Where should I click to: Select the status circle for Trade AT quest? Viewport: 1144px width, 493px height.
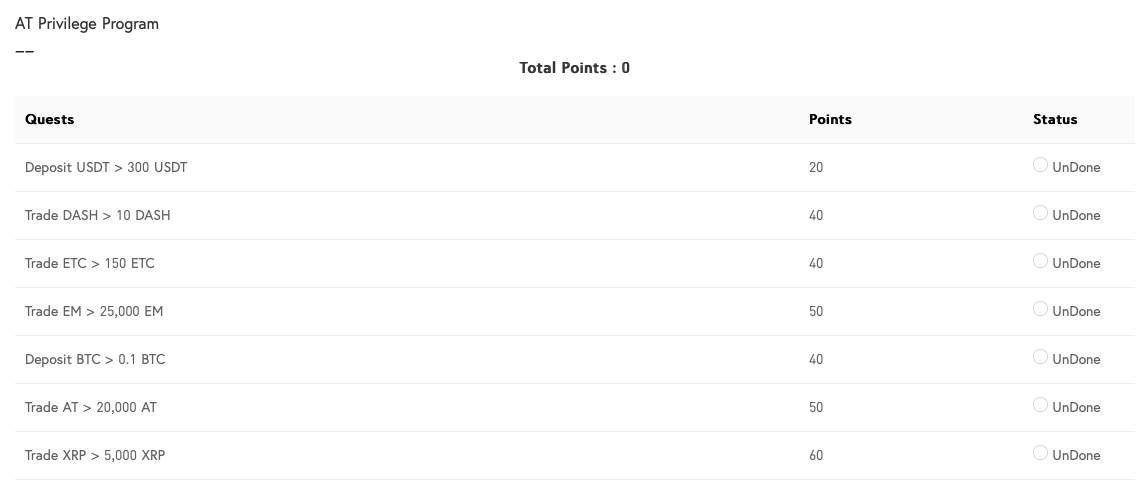point(1040,405)
